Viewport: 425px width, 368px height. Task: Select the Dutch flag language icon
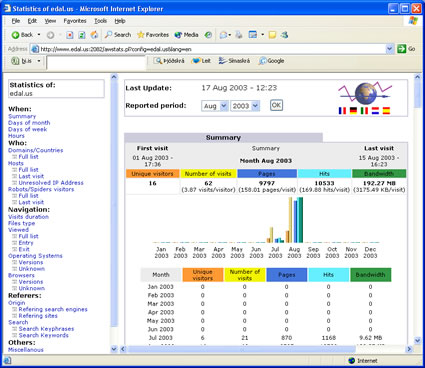[x=375, y=111]
